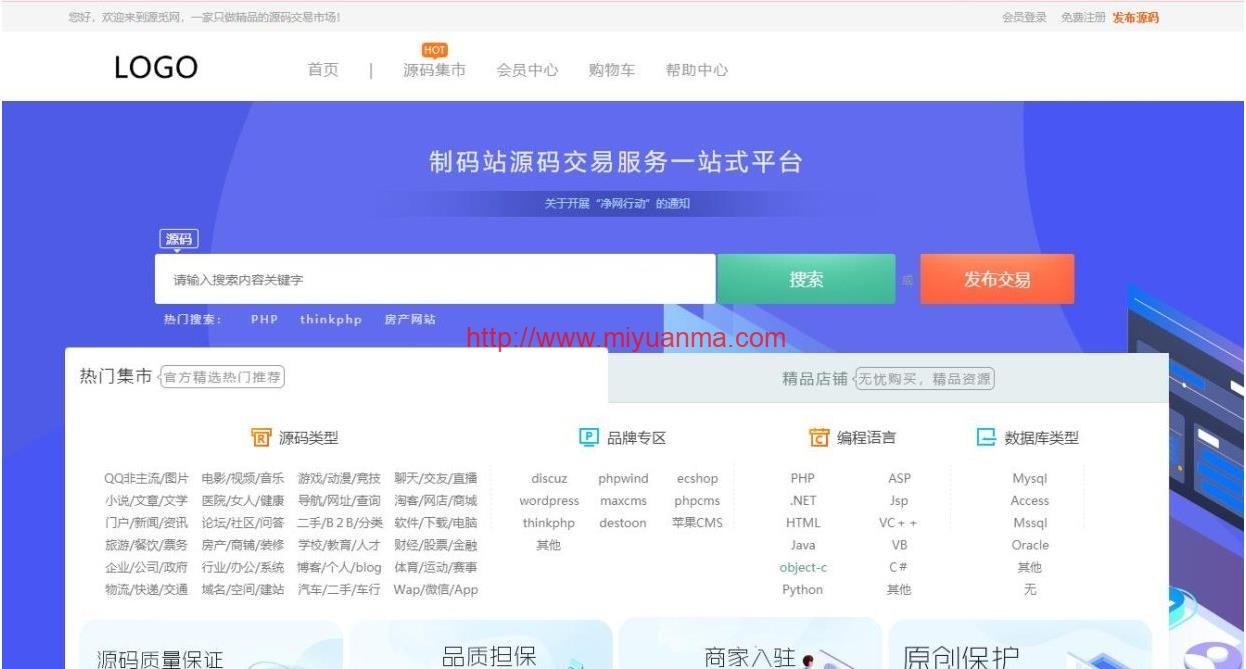1246x669 pixels.
Task: Open the 电影/视频/音乐 category
Action: (x=243, y=478)
